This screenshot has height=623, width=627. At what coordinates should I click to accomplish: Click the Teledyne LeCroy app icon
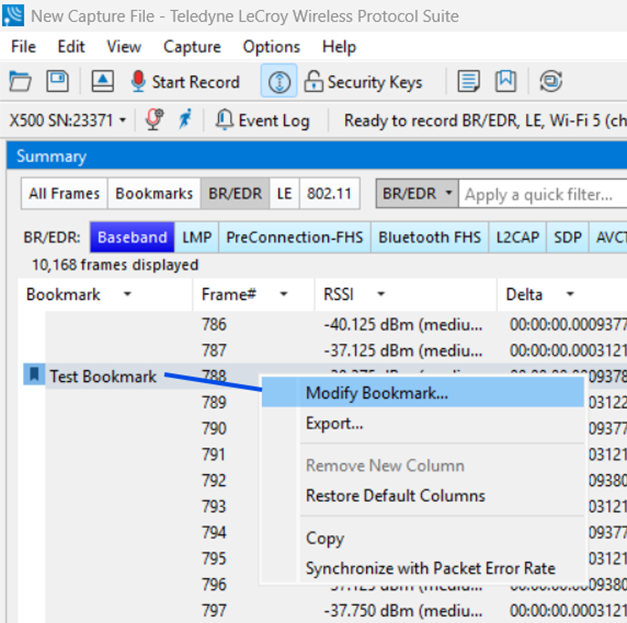click(13, 15)
